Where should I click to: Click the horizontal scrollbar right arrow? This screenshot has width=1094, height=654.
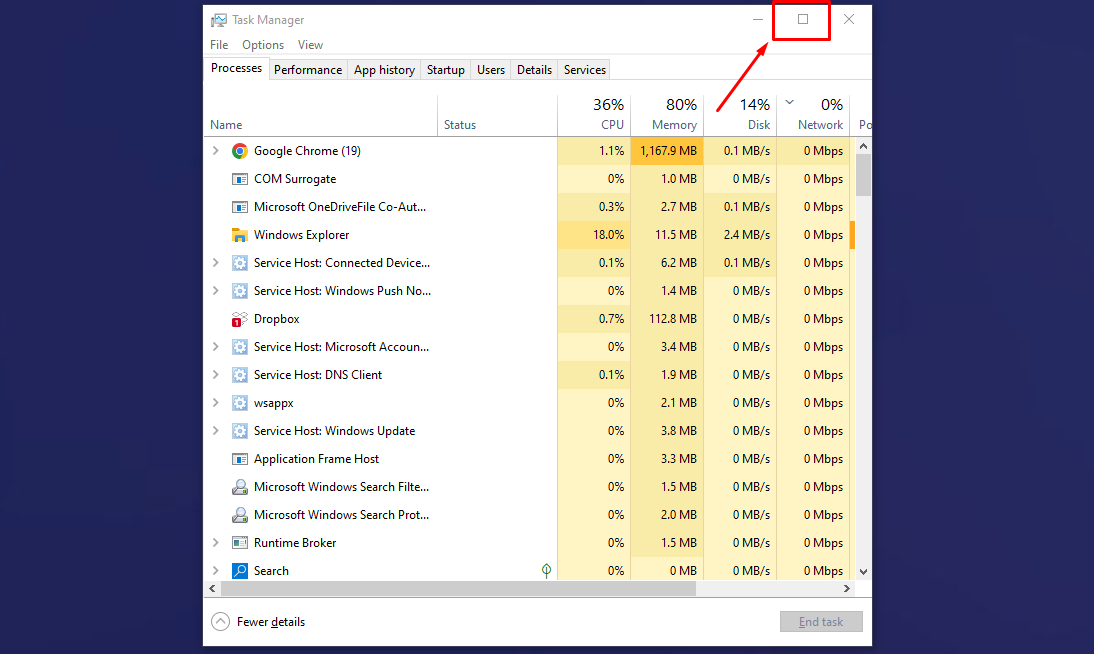(x=846, y=589)
